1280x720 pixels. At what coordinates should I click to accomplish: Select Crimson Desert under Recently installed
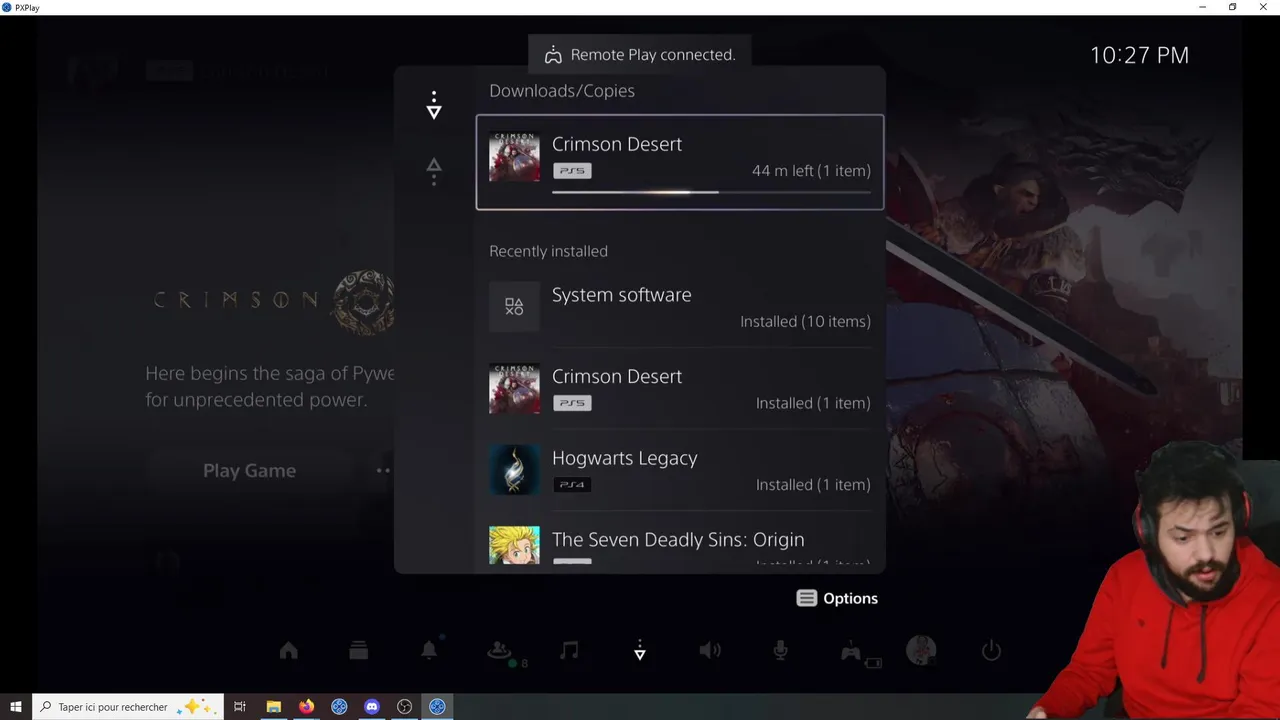(680, 389)
